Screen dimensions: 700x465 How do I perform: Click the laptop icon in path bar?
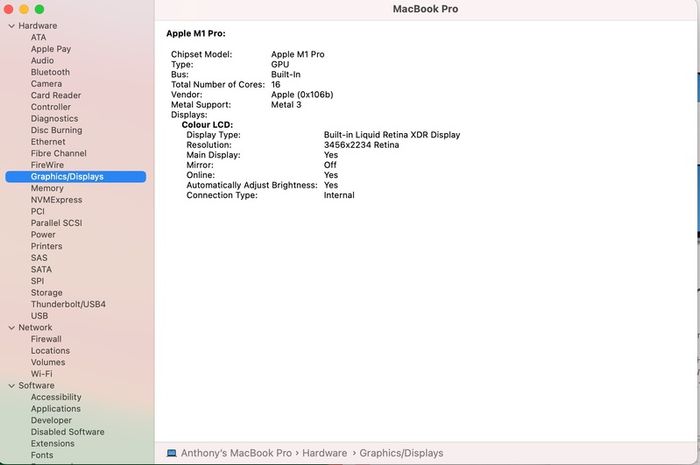click(171, 453)
